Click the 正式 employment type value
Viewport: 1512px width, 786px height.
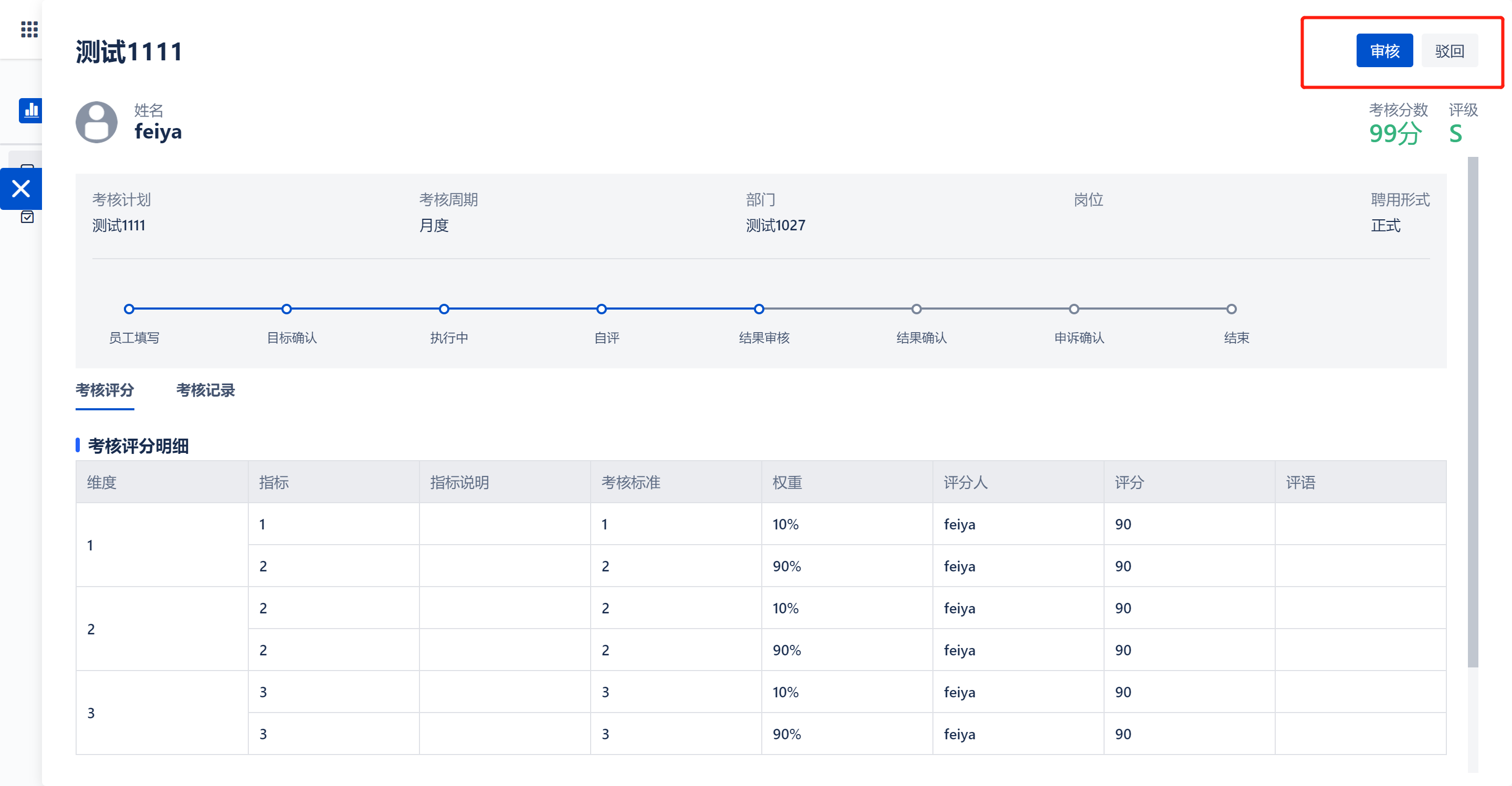(x=1385, y=225)
